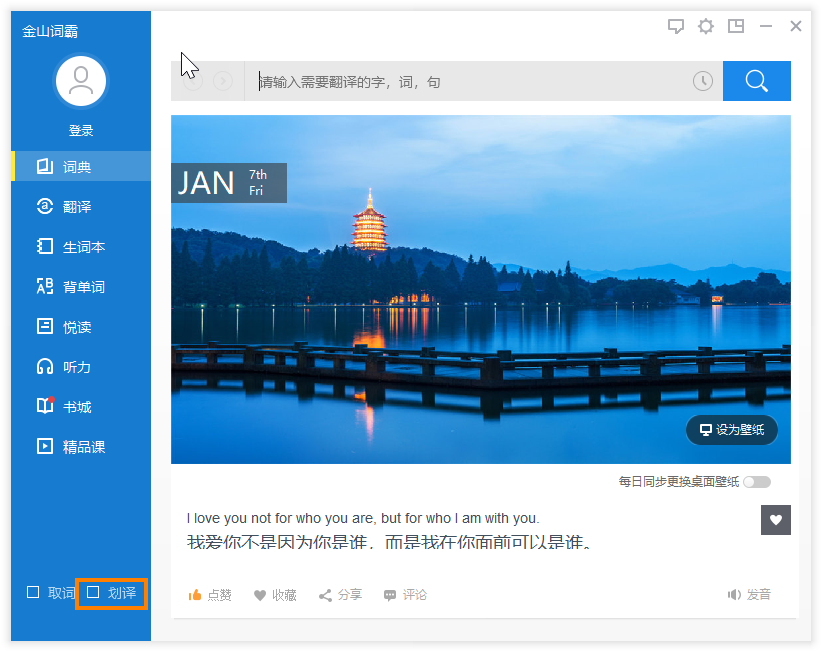This screenshot has width=822, height=652.
Task: Click the back navigation arrow
Action: 193,81
